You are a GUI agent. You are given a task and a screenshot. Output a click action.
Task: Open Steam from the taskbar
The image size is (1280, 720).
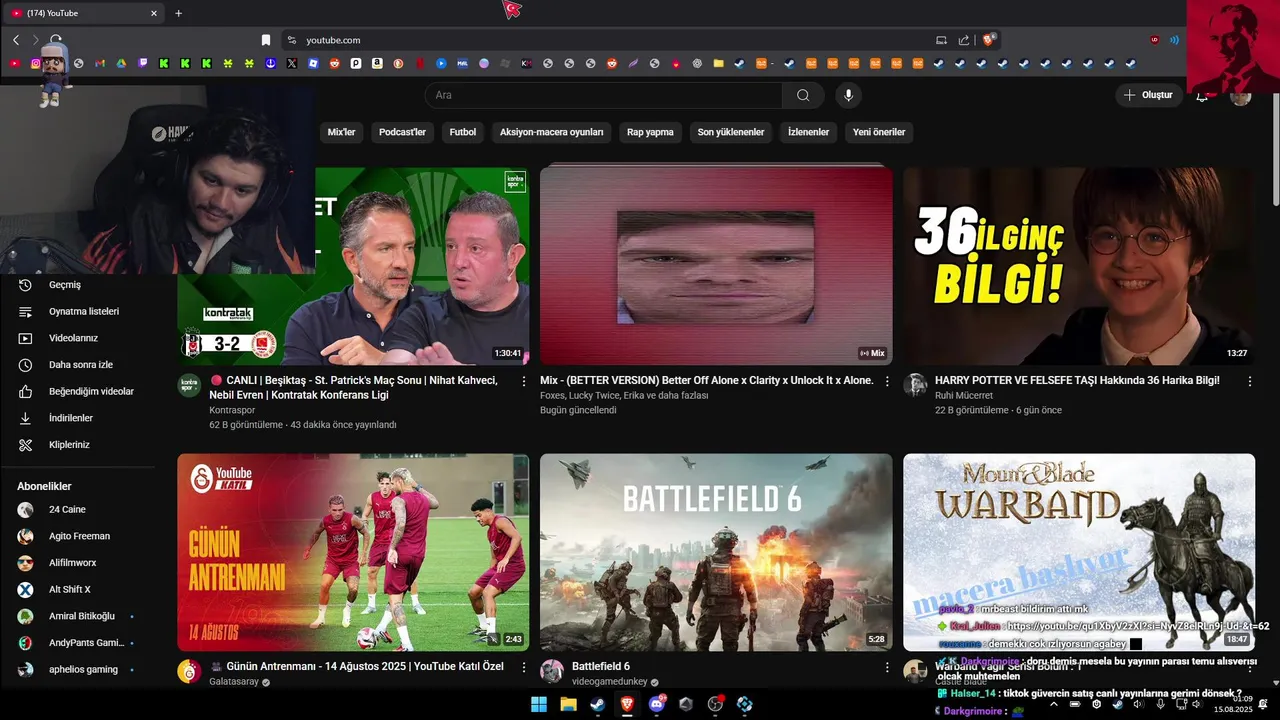click(597, 704)
